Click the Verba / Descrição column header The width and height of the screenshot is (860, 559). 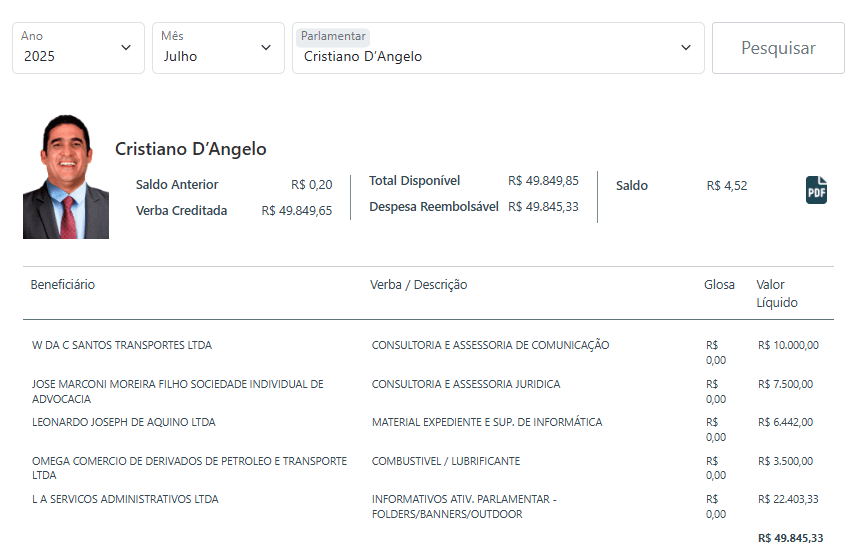click(418, 285)
